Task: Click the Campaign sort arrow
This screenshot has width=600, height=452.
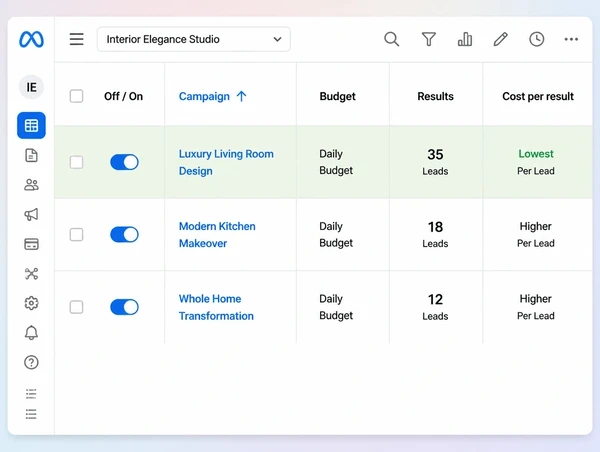Action: [x=241, y=96]
